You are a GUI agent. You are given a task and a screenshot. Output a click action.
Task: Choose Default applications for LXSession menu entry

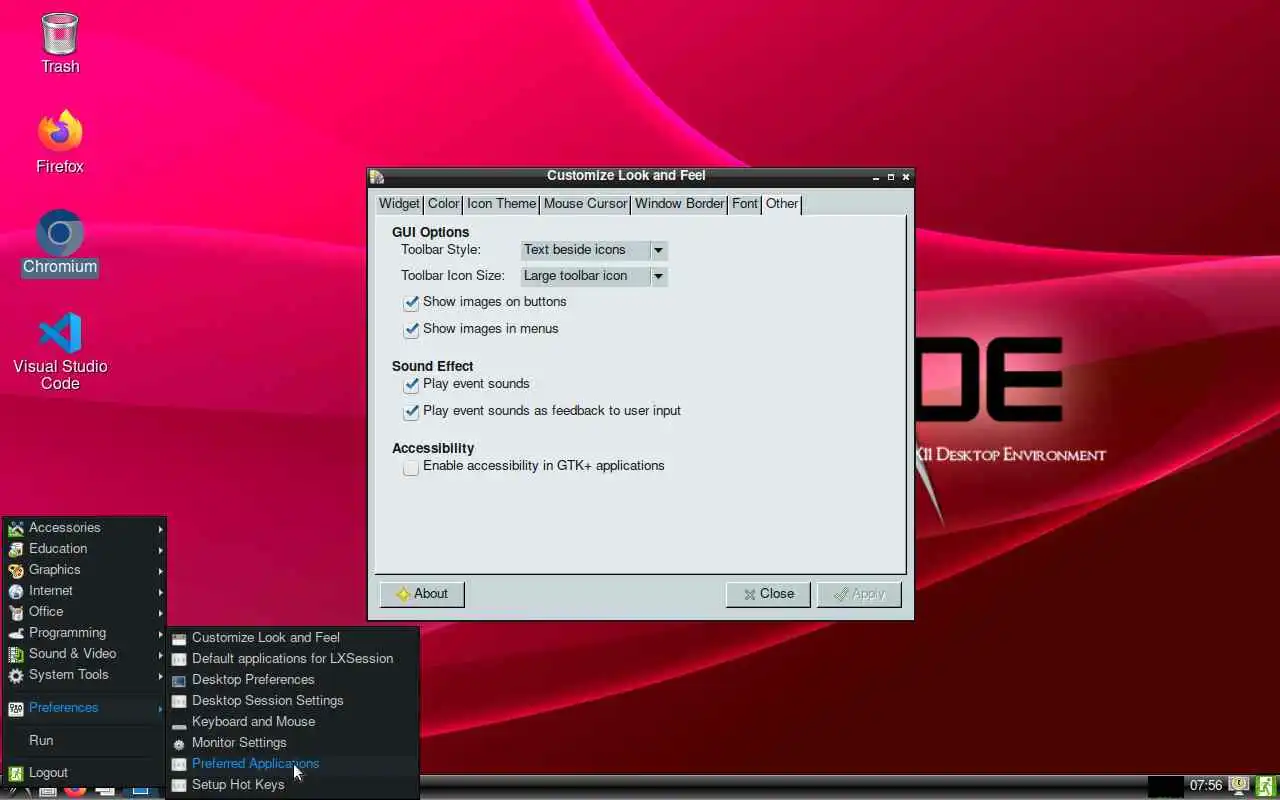[293, 659]
